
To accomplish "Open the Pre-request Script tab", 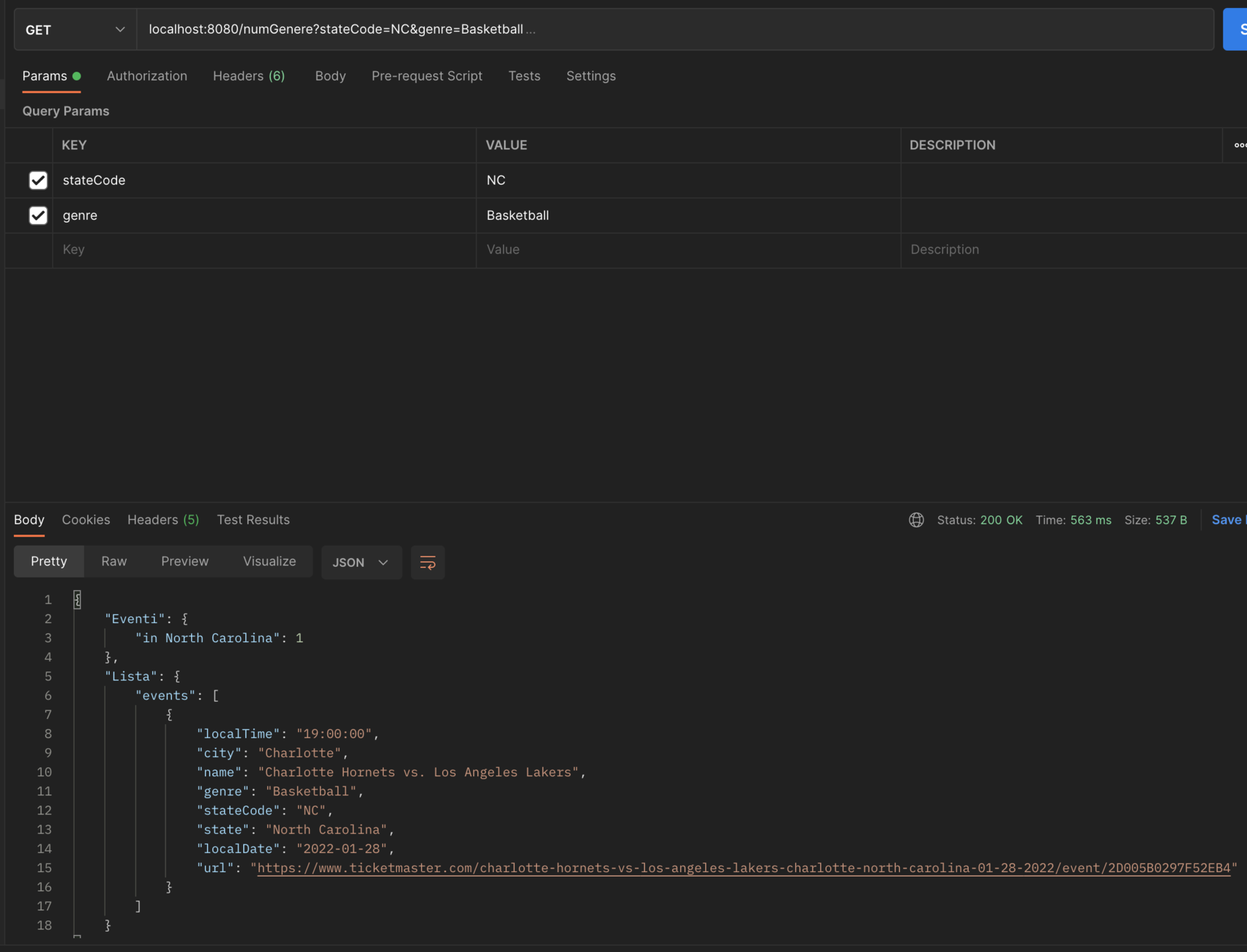I will pyautogui.click(x=427, y=76).
